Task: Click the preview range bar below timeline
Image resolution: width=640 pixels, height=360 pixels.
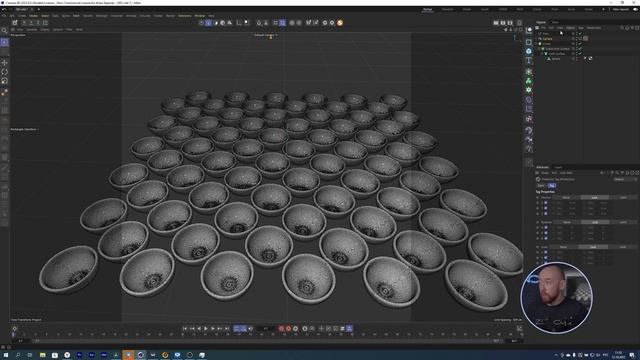Action: pyautogui.click(x=265, y=341)
